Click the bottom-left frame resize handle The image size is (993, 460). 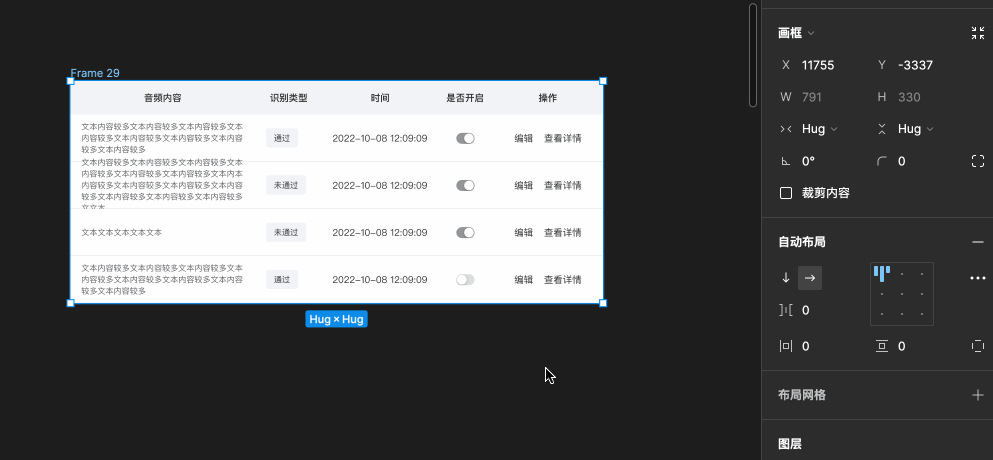70,303
